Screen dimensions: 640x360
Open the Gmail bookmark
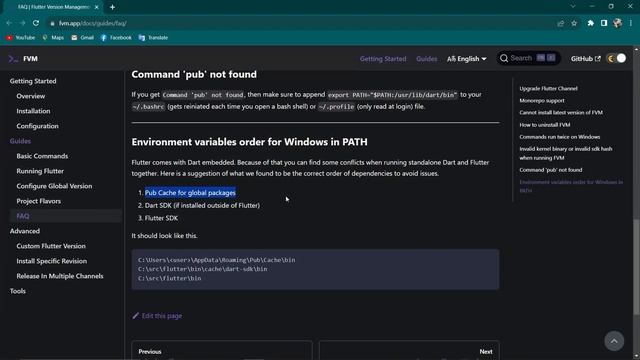click(x=82, y=38)
